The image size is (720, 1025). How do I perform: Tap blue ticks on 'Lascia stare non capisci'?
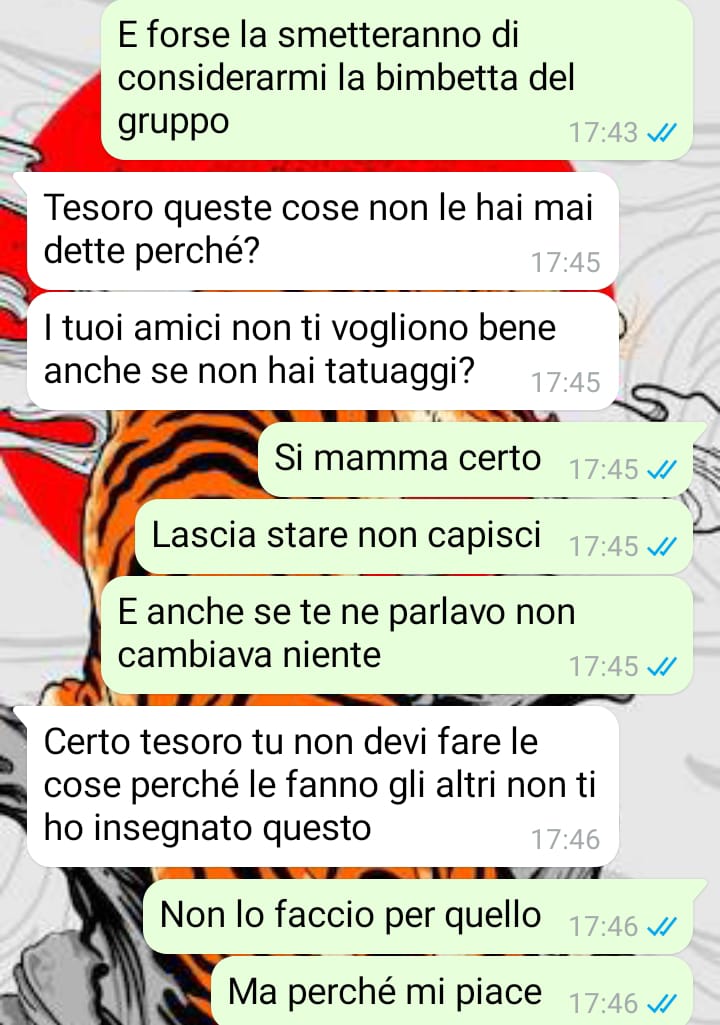661,546
